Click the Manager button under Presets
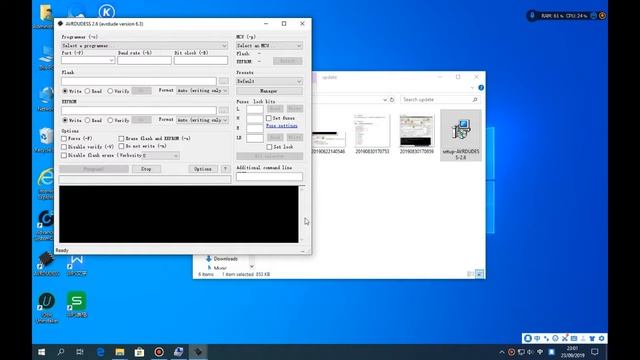 269,91
